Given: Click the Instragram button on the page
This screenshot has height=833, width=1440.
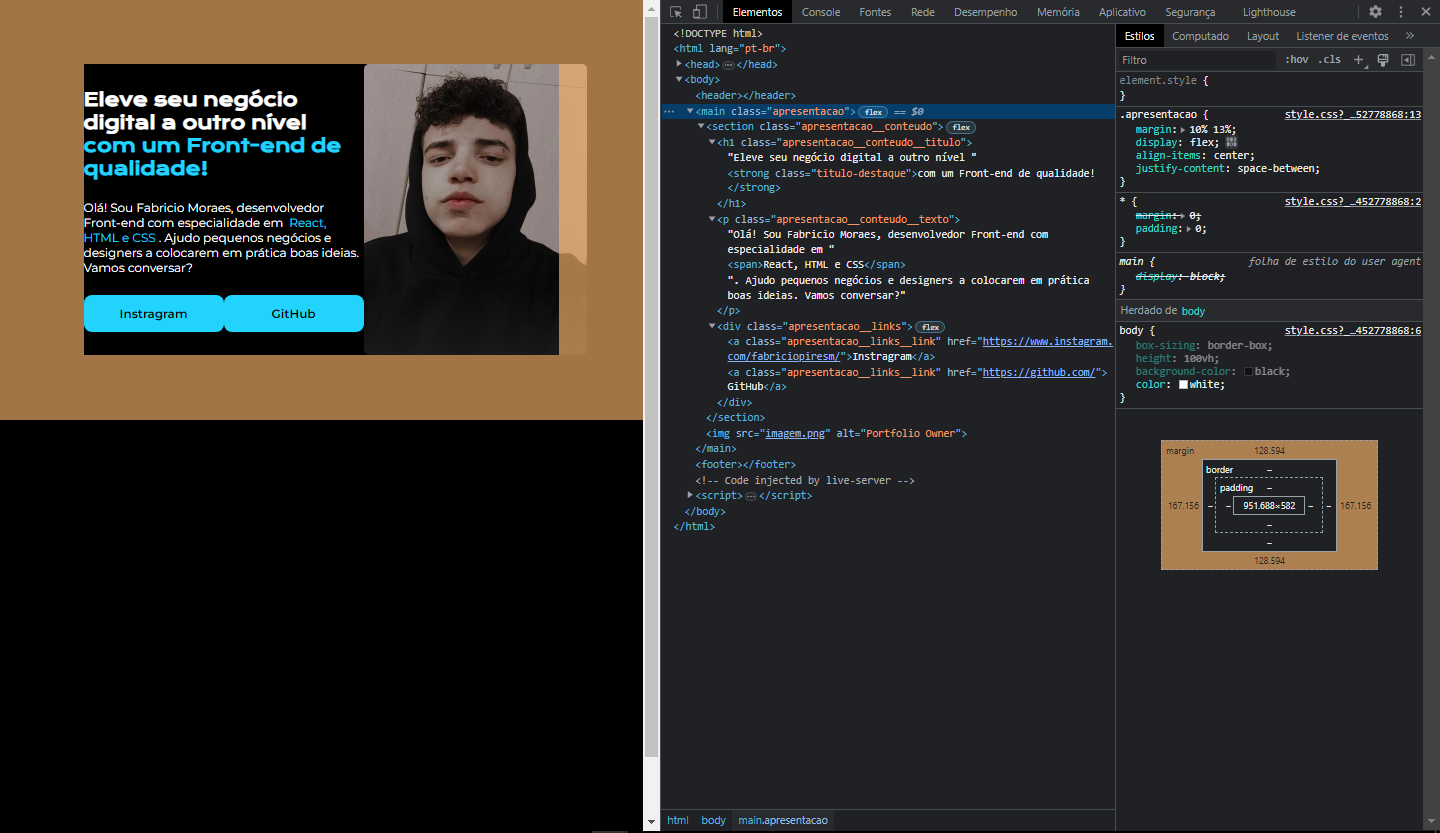Looking at the screenshot, I should pyautogui.click(x=153, y=314).
